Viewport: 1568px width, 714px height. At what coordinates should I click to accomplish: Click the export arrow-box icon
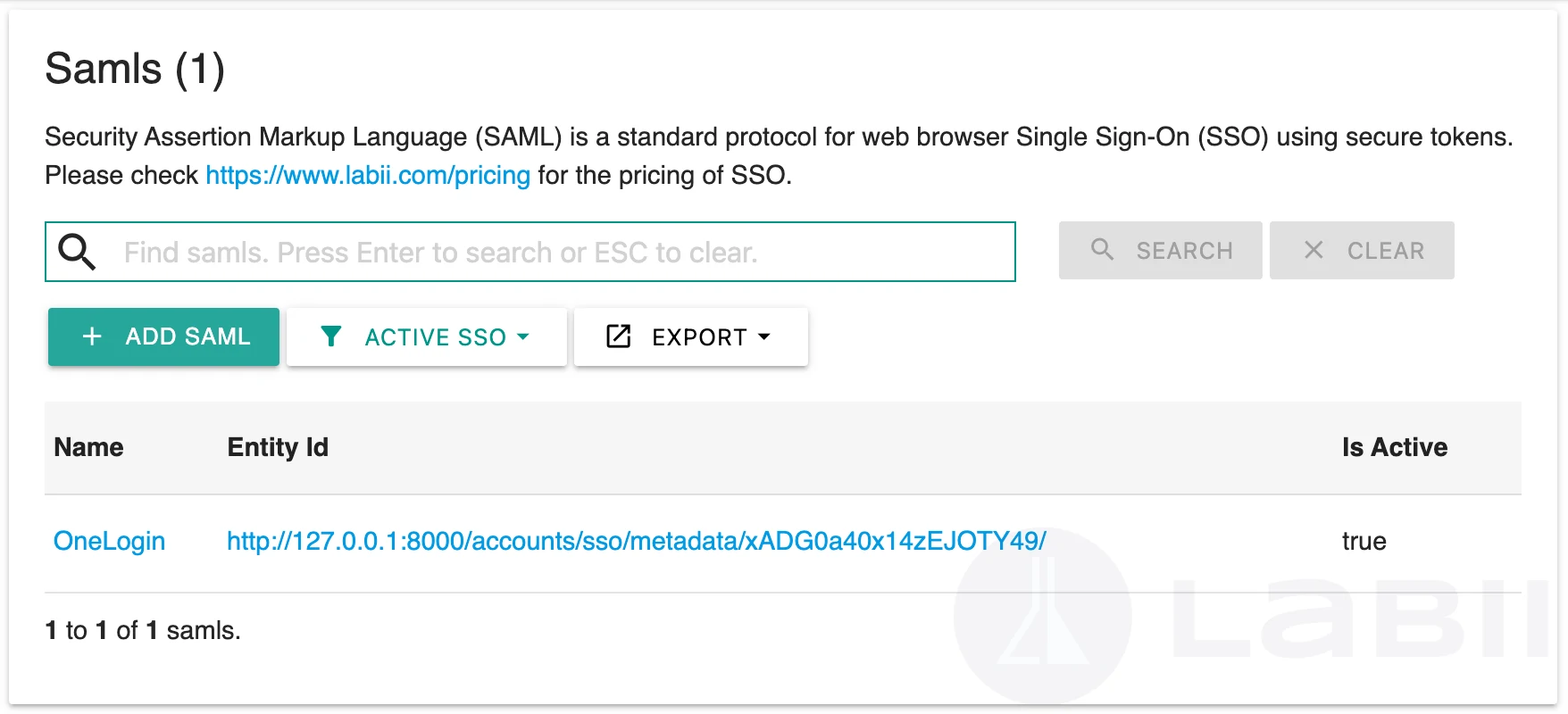coord(619,336)
